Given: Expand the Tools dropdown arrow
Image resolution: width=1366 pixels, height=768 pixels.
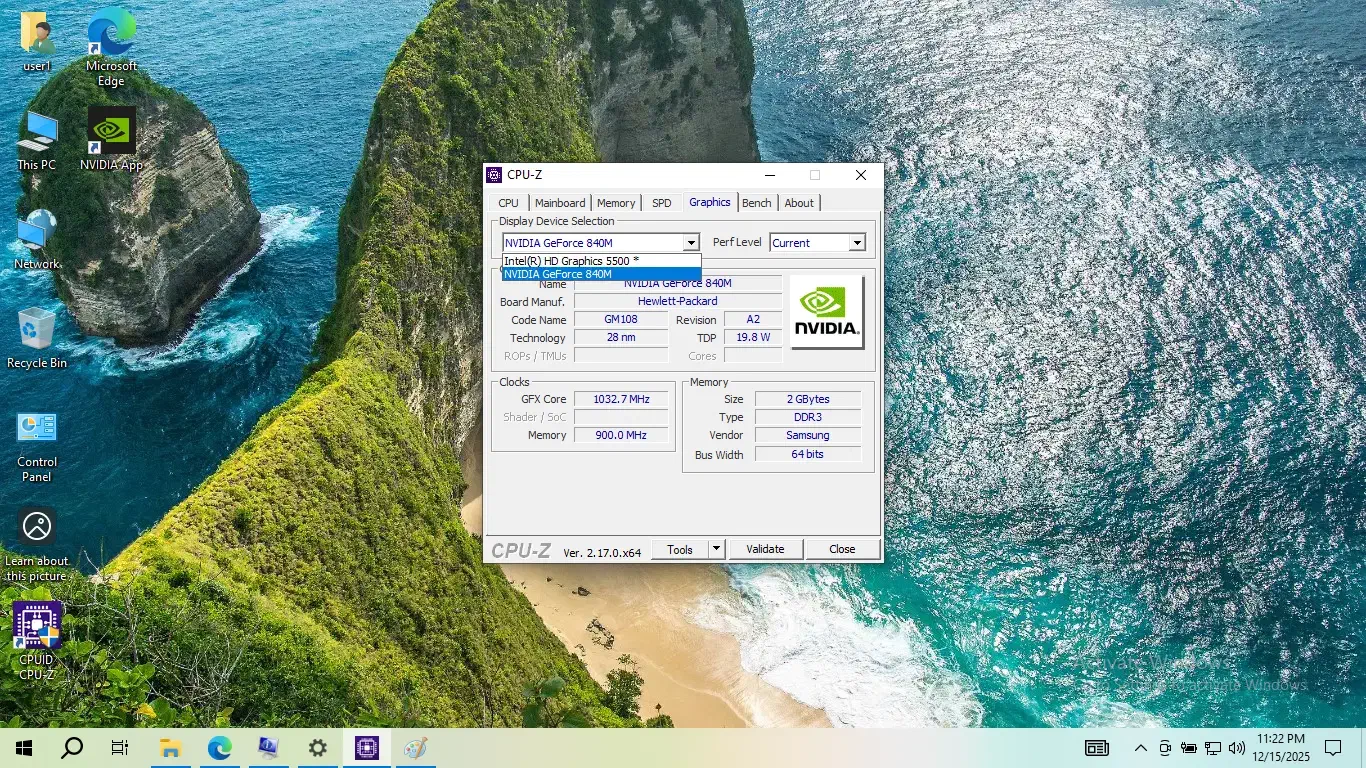Looking at the screenshot, I should 715,548.
